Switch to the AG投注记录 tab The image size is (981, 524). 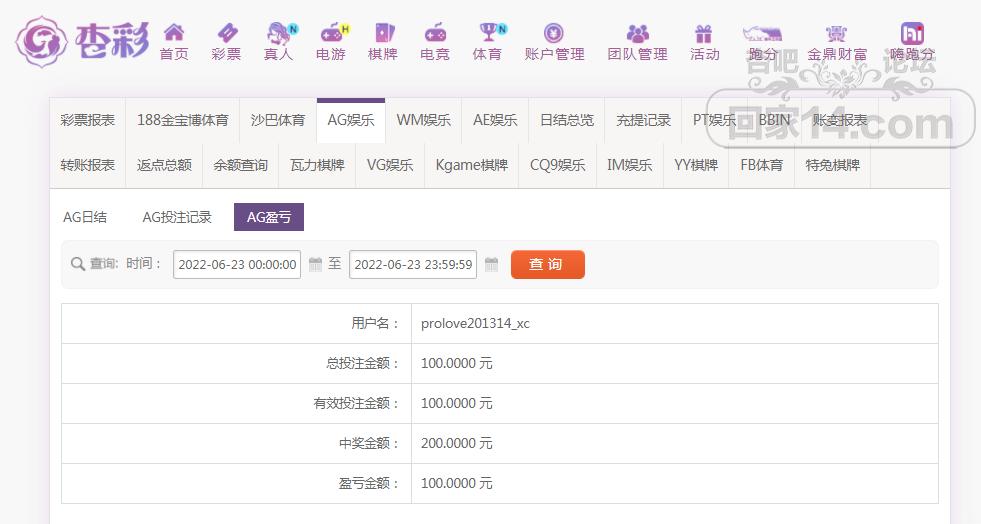click(177, 217)
